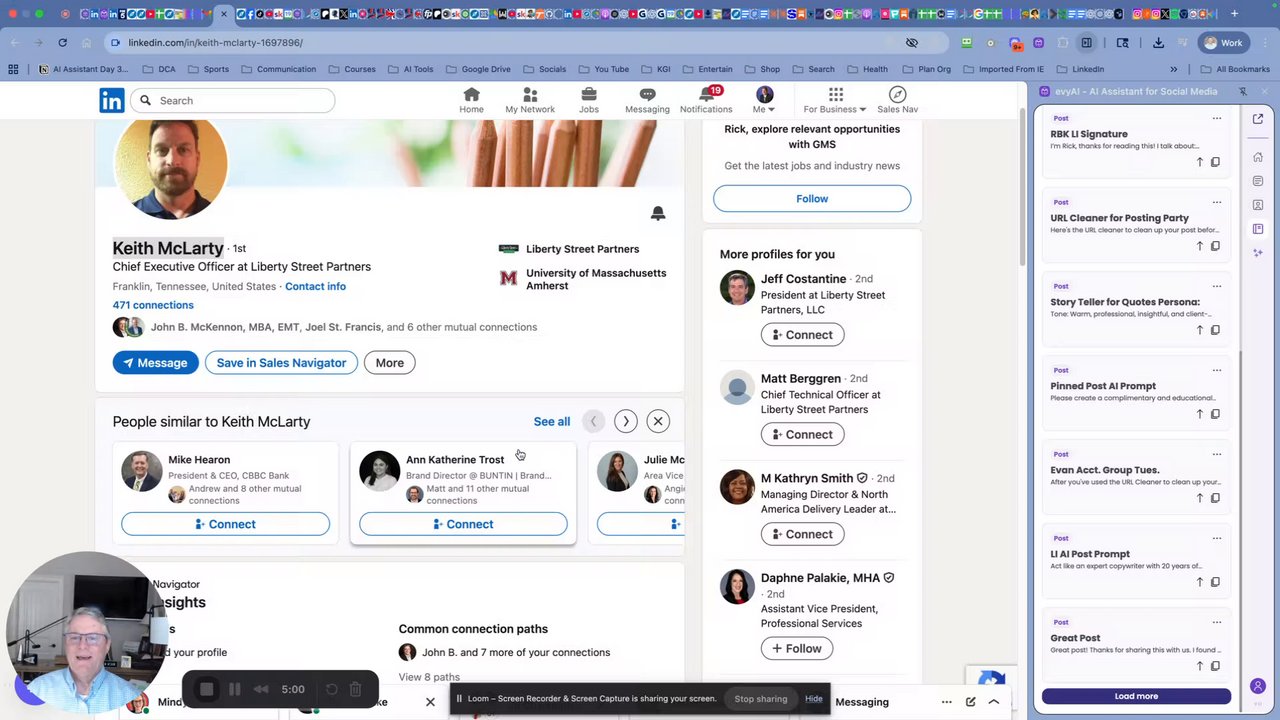Copy the RBK LI Signature post
Screen dimensions: 1280x720
[1215, 162]
